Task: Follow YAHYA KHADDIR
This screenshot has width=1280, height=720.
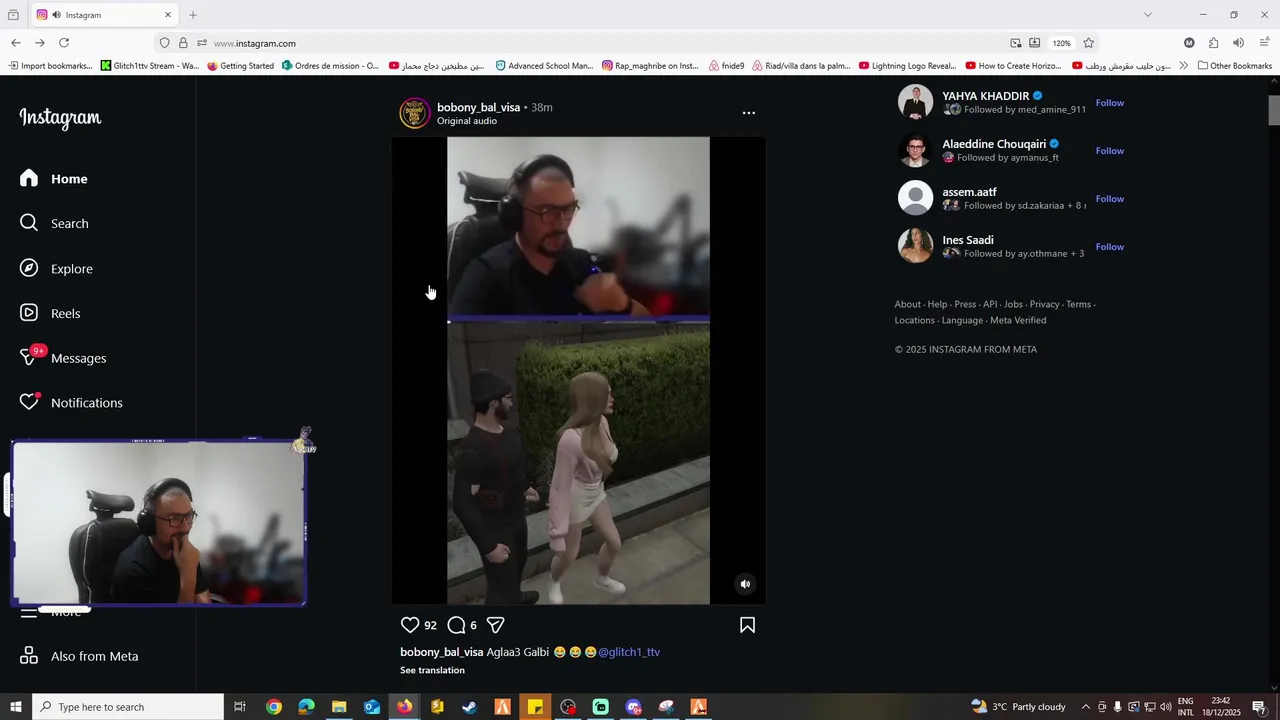Action: coord(1110,103)
